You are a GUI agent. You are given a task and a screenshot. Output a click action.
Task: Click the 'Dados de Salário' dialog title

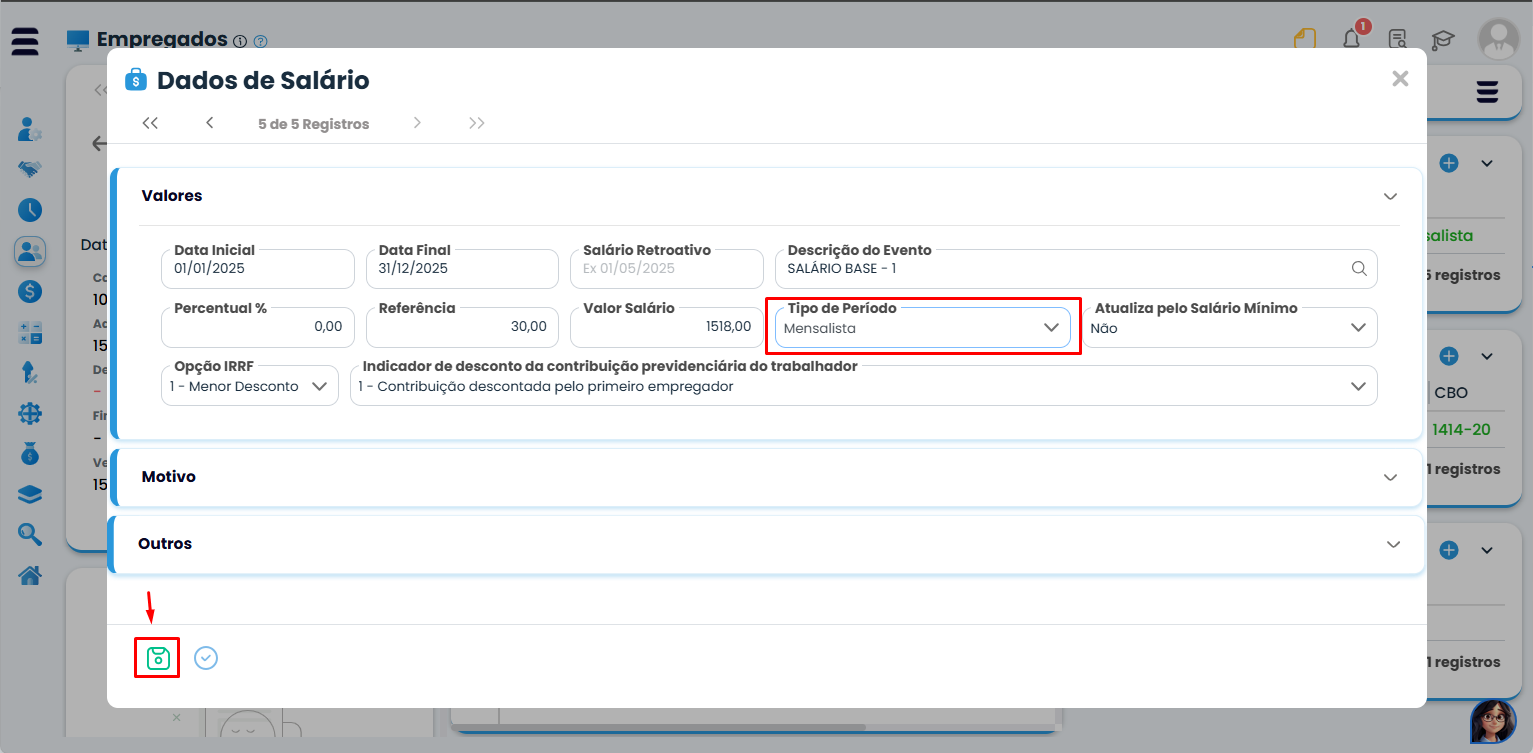263,80
